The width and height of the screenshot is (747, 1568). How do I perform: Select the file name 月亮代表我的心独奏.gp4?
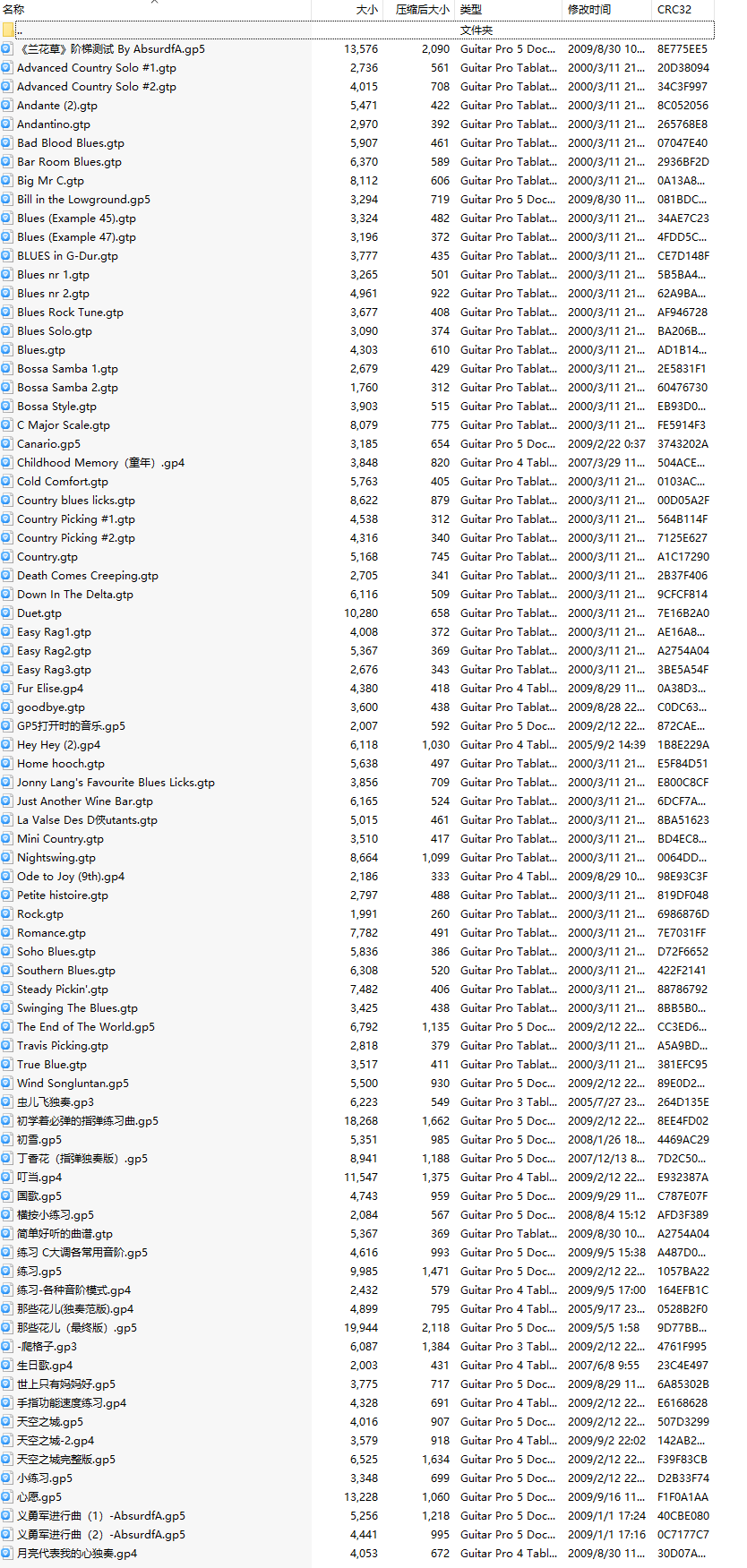[77, 1554]
